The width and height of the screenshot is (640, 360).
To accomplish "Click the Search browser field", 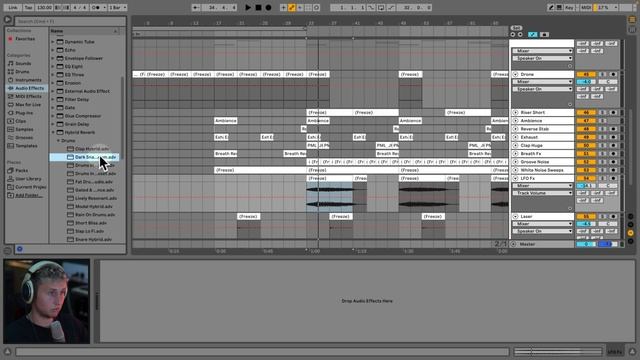I will 70,21.
